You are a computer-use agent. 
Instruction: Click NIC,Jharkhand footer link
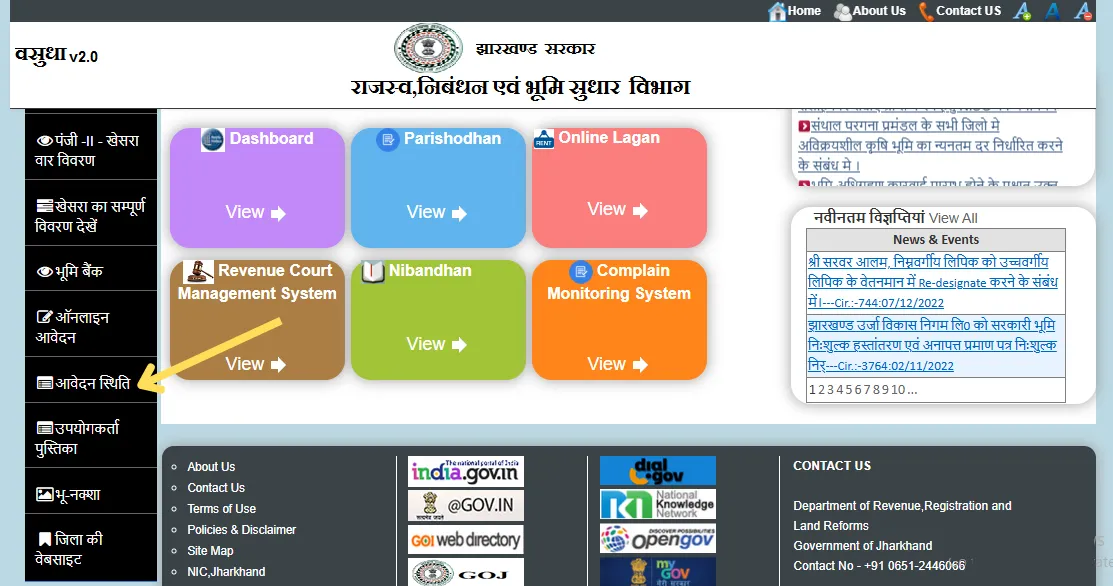226,572
